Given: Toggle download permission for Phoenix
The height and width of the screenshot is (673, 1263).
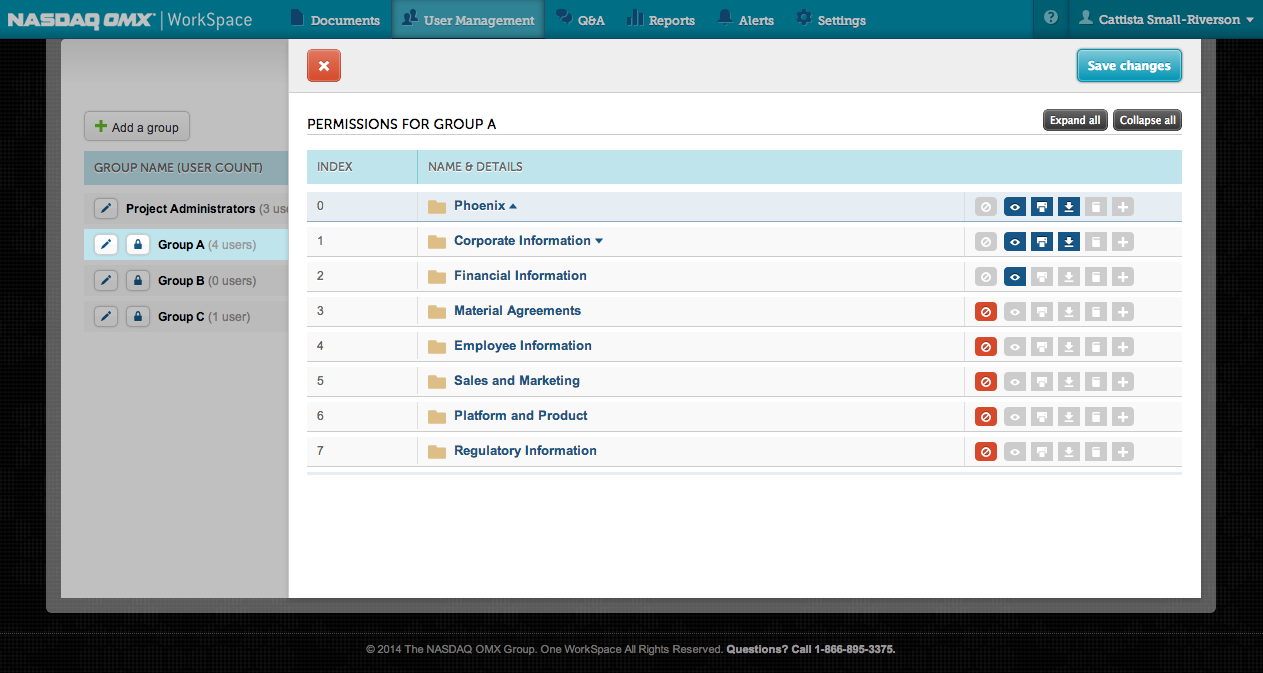Looking at the screenshot, I should (1069, 207).
